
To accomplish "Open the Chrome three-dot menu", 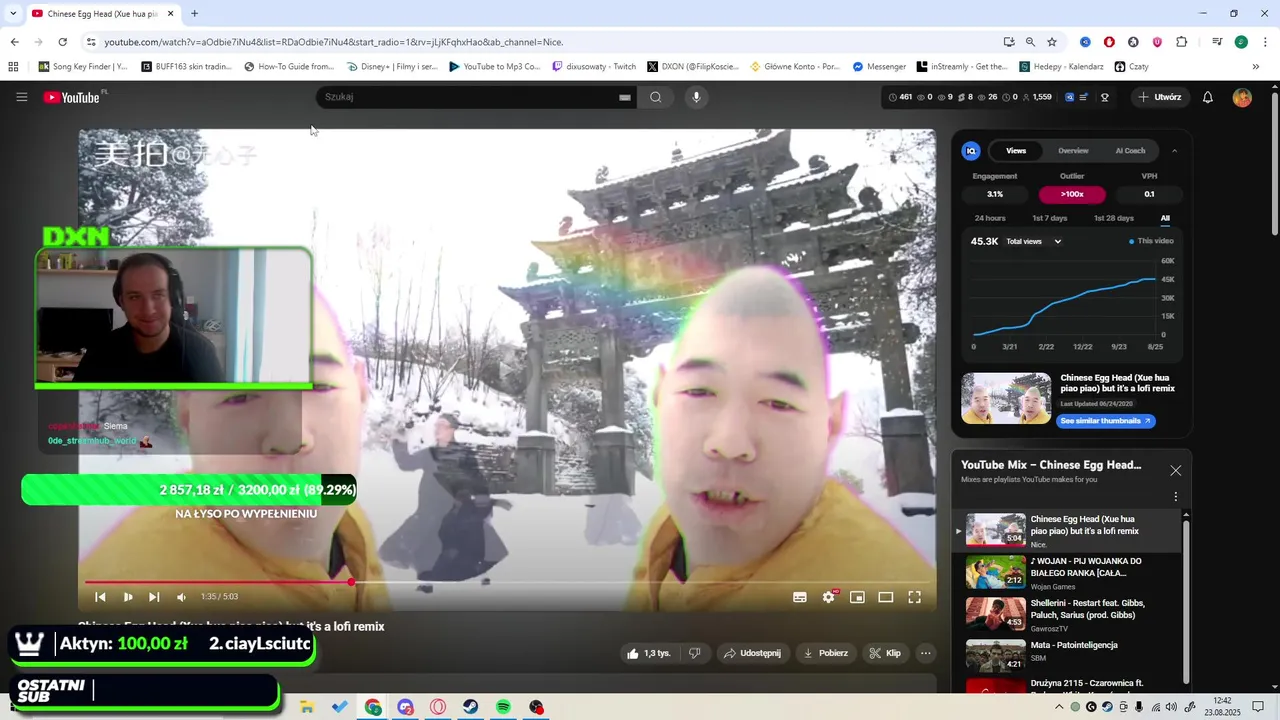I will pos(1264,42).
